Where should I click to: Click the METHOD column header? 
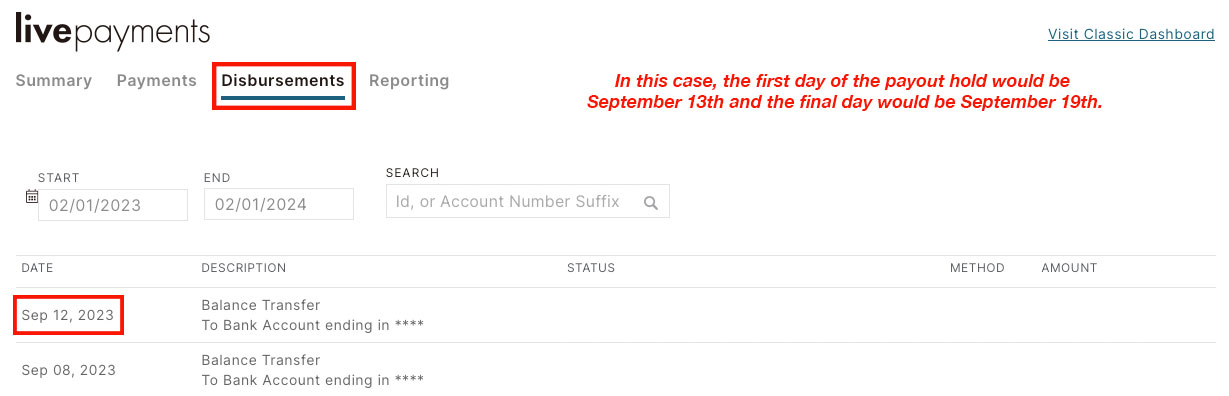pos(977,268)
